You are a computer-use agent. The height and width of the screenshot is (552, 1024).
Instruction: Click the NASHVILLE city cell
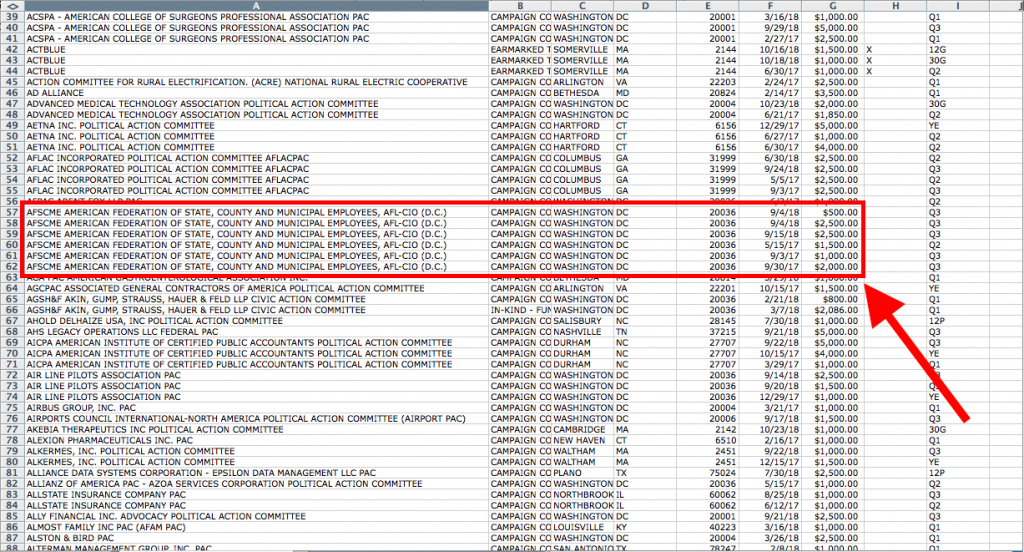pyautogui.click(x=583, y=332)
